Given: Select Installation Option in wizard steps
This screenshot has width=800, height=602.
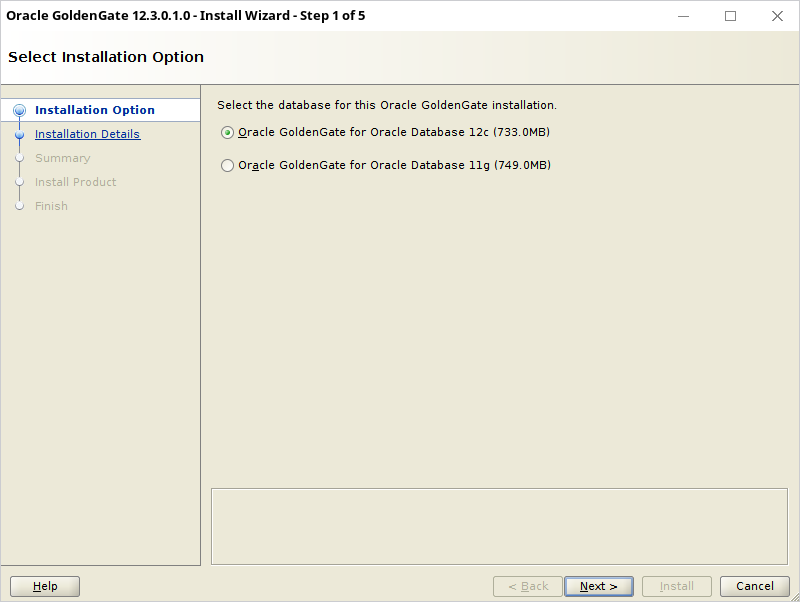Looking at the screenshot, I should click(x=94, y=110).
